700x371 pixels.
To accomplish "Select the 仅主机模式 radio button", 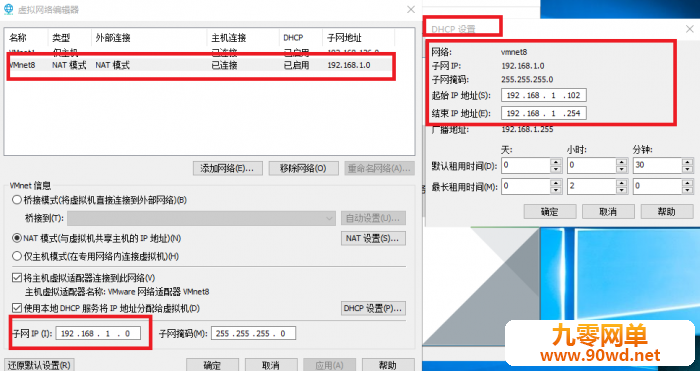I will pos(17,256).
